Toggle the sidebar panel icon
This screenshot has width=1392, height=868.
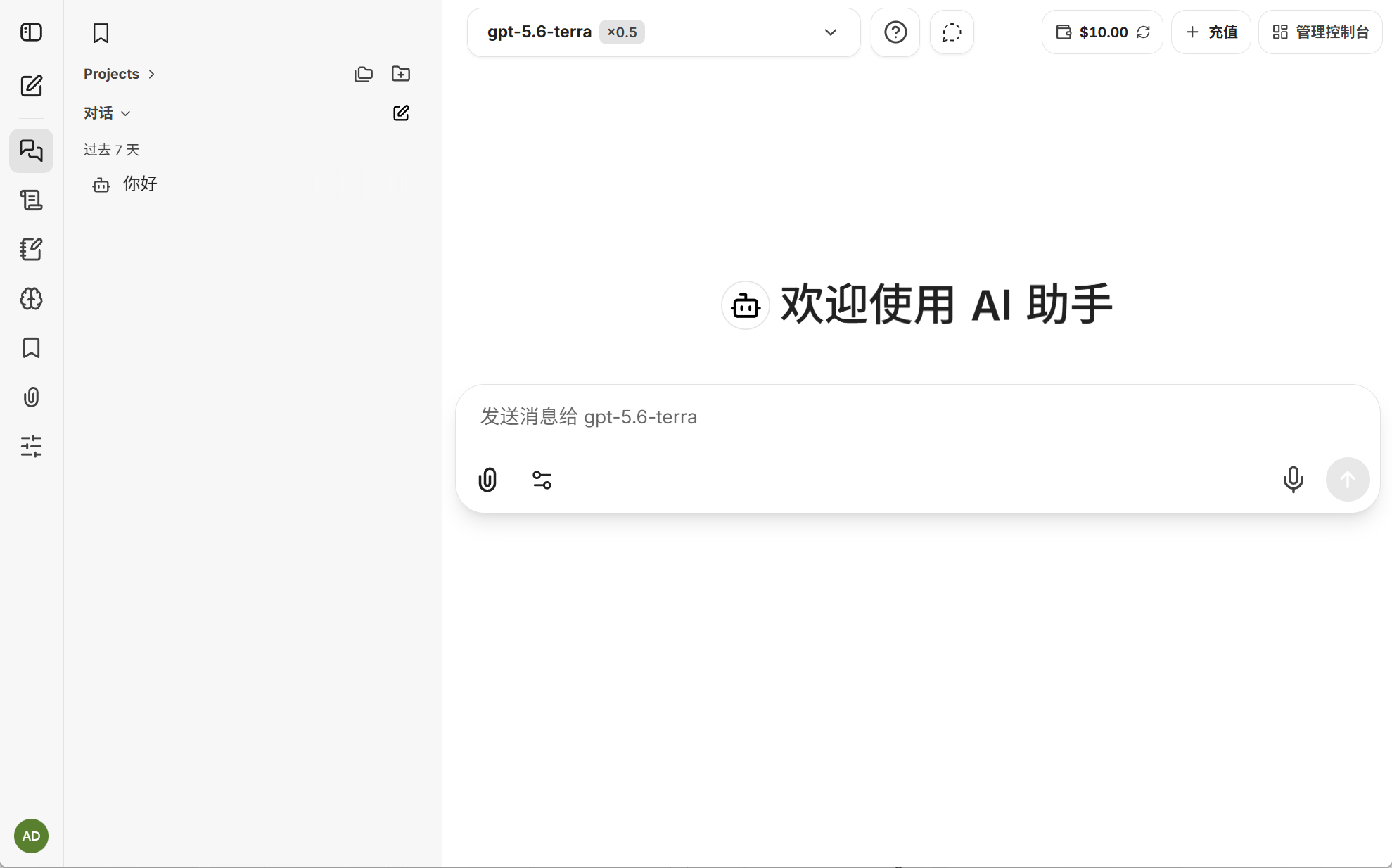(32, 32)
